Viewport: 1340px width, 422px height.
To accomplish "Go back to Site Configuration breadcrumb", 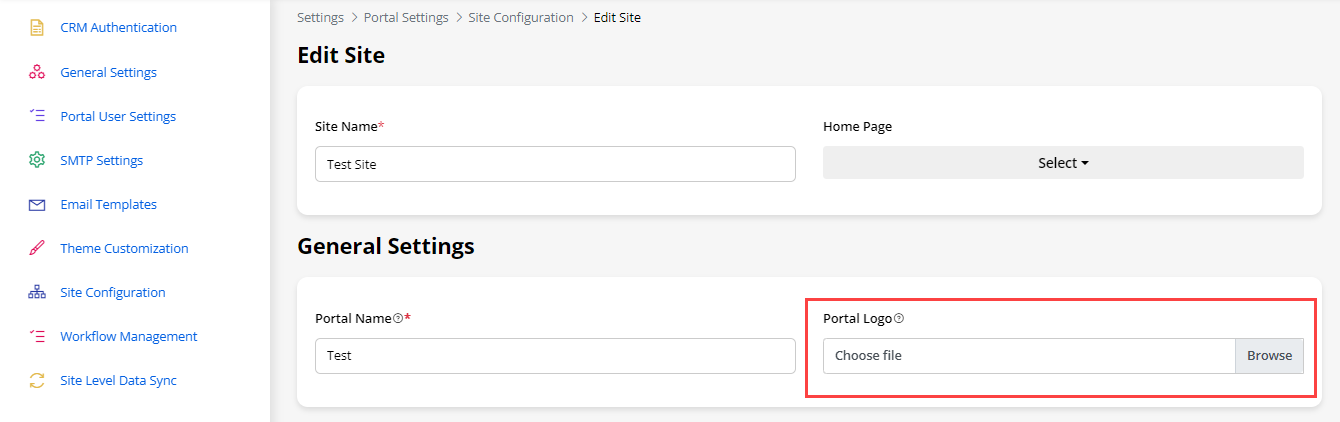I will coord(521,18).
